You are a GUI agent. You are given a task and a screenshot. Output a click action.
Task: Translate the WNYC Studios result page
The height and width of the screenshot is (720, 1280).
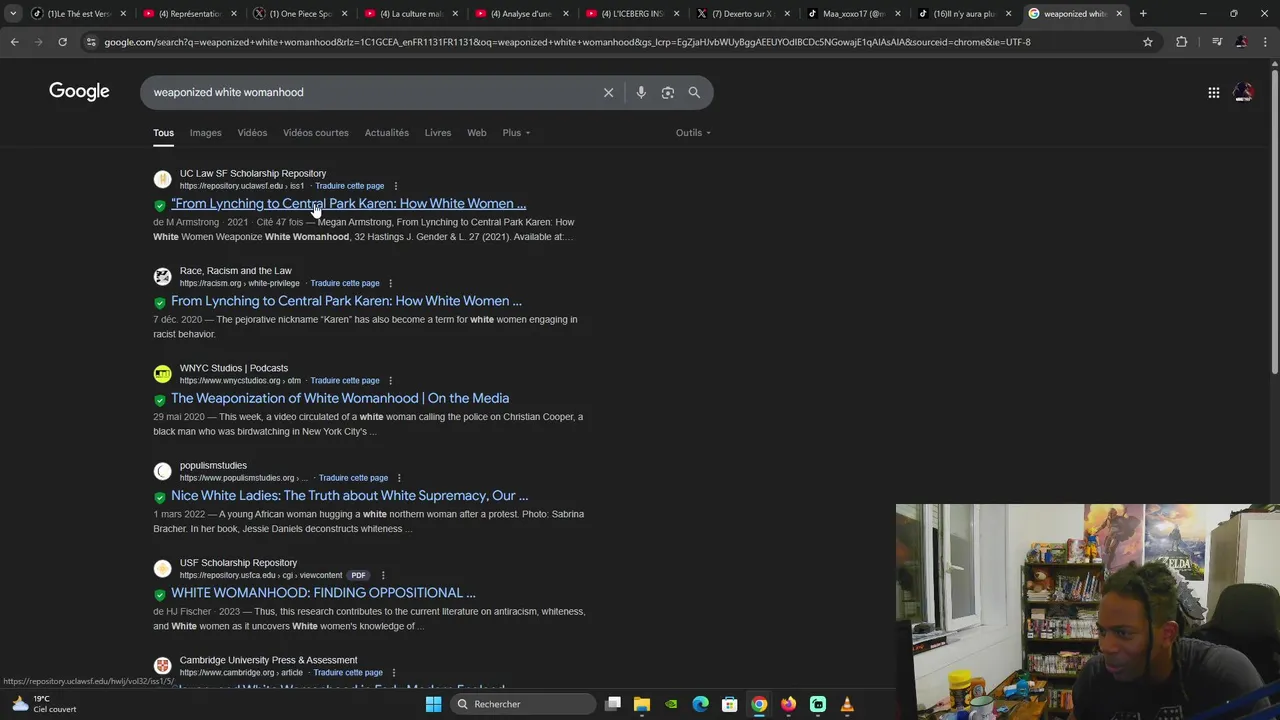(345, 380)
